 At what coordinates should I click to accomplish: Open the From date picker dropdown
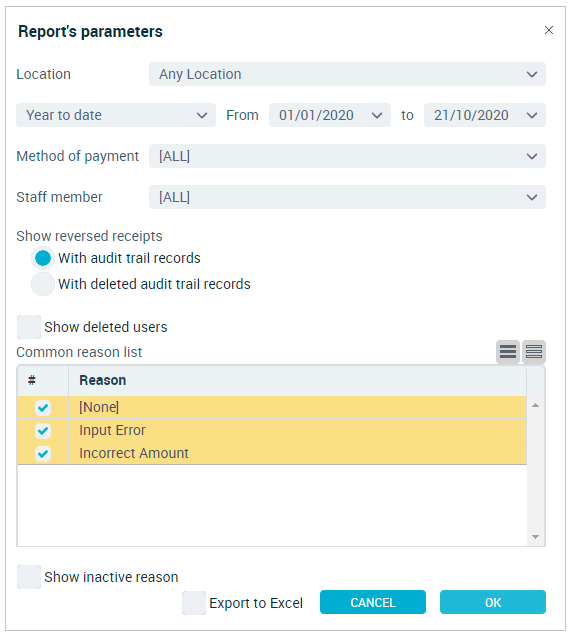330,115
